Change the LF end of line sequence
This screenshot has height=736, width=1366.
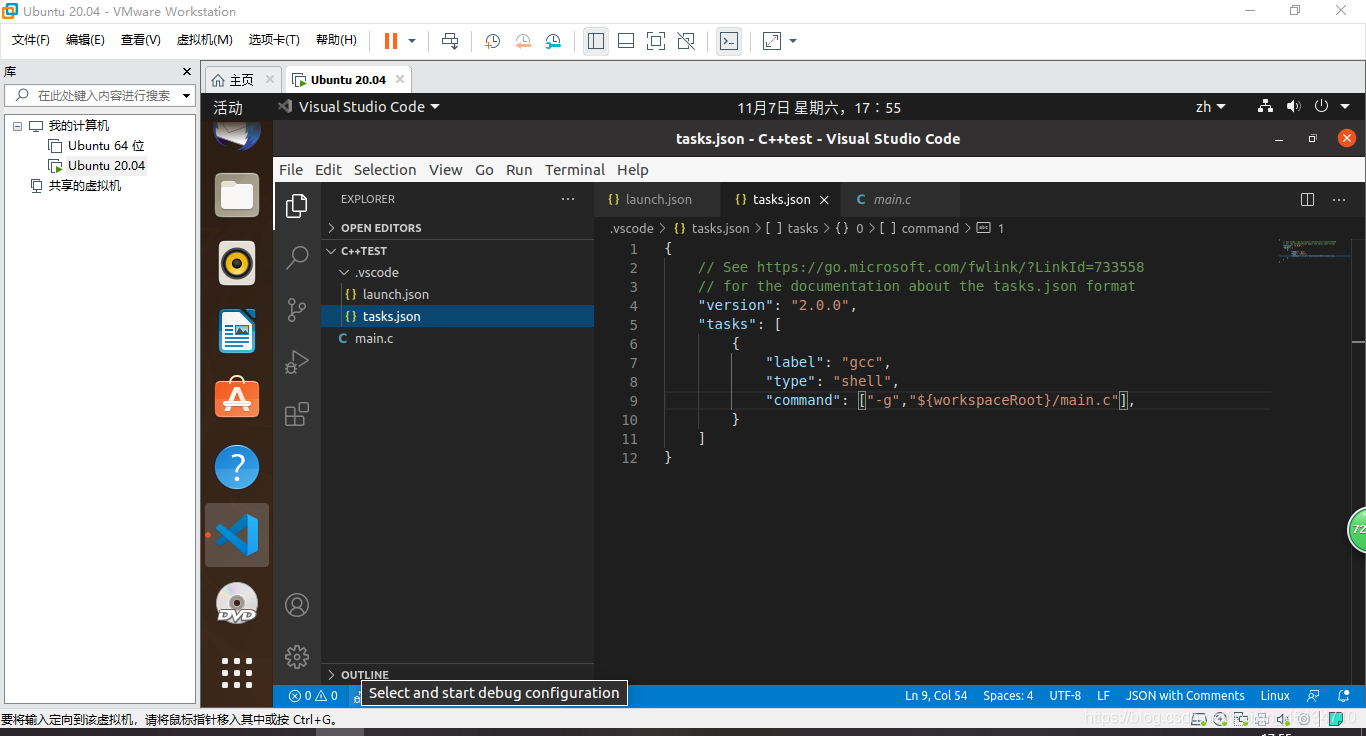[1103, 695]
